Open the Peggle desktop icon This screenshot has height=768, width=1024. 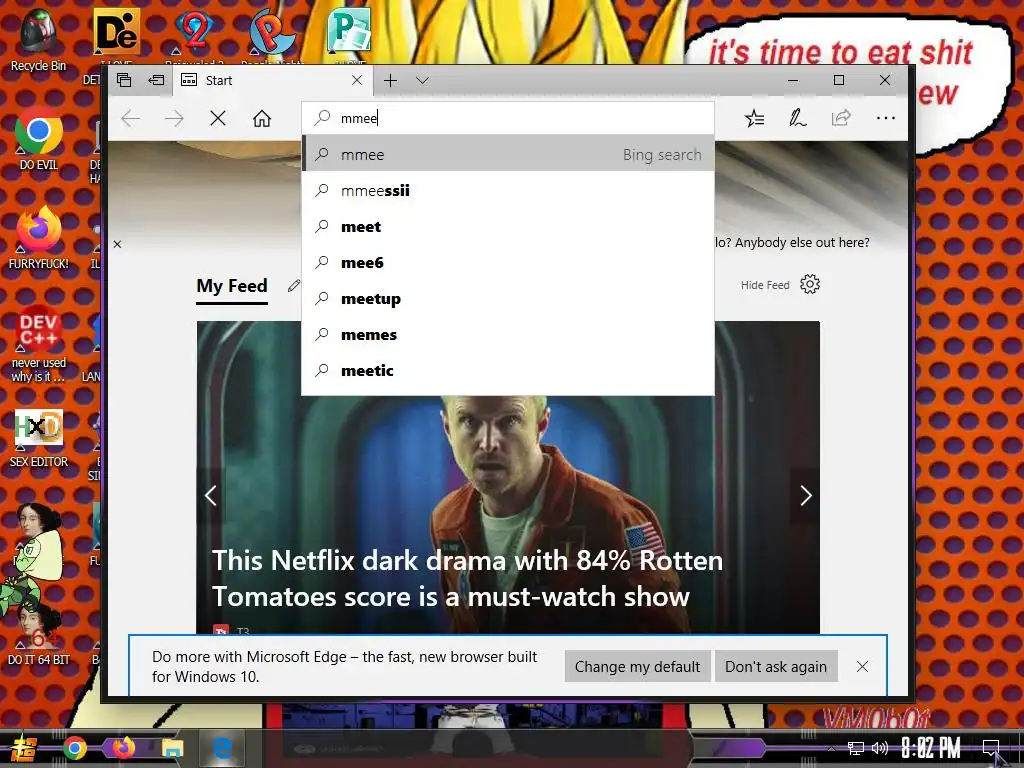coord(272,33)
